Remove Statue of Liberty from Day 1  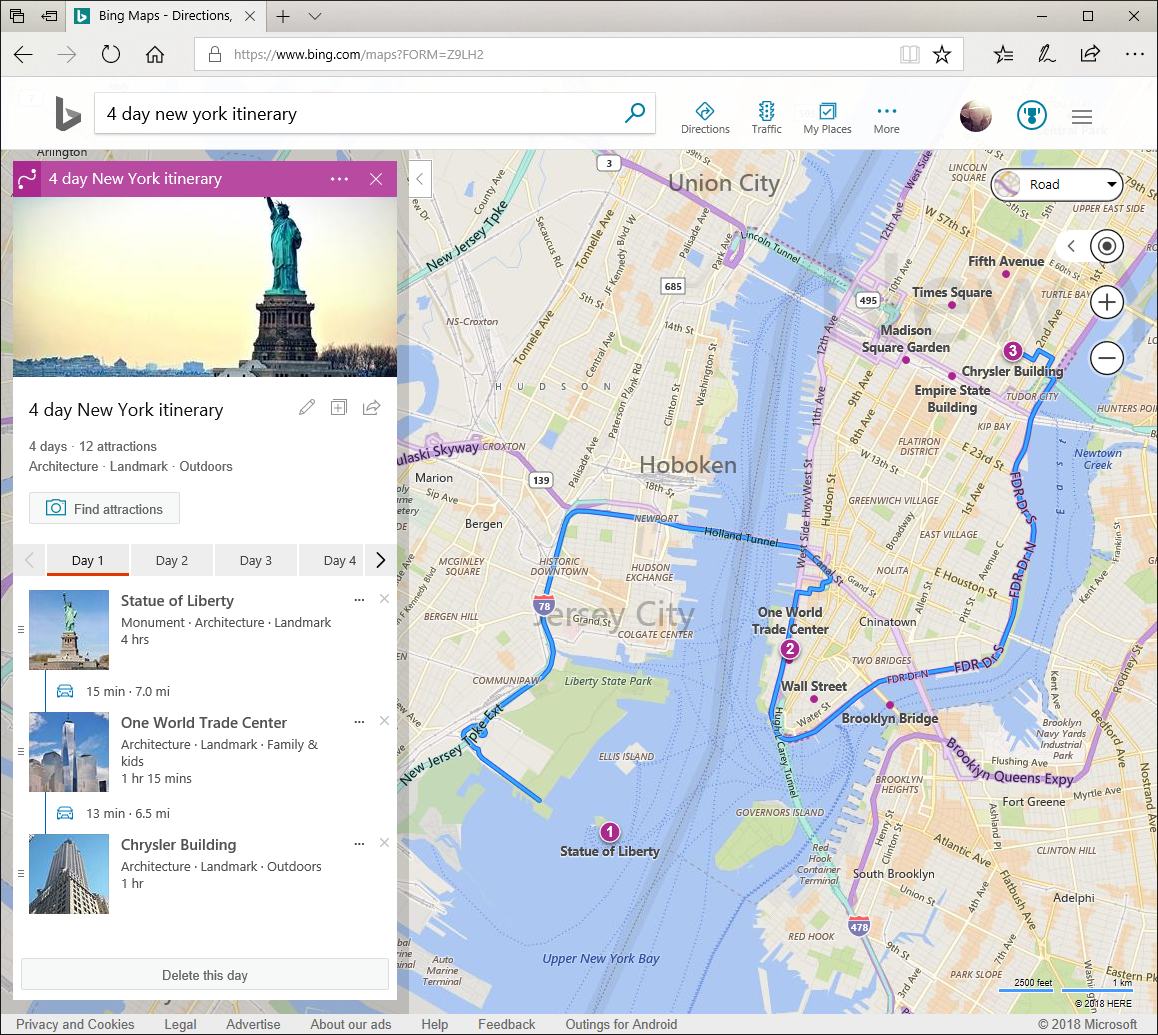pyautogui.click(x=384, y=599)
